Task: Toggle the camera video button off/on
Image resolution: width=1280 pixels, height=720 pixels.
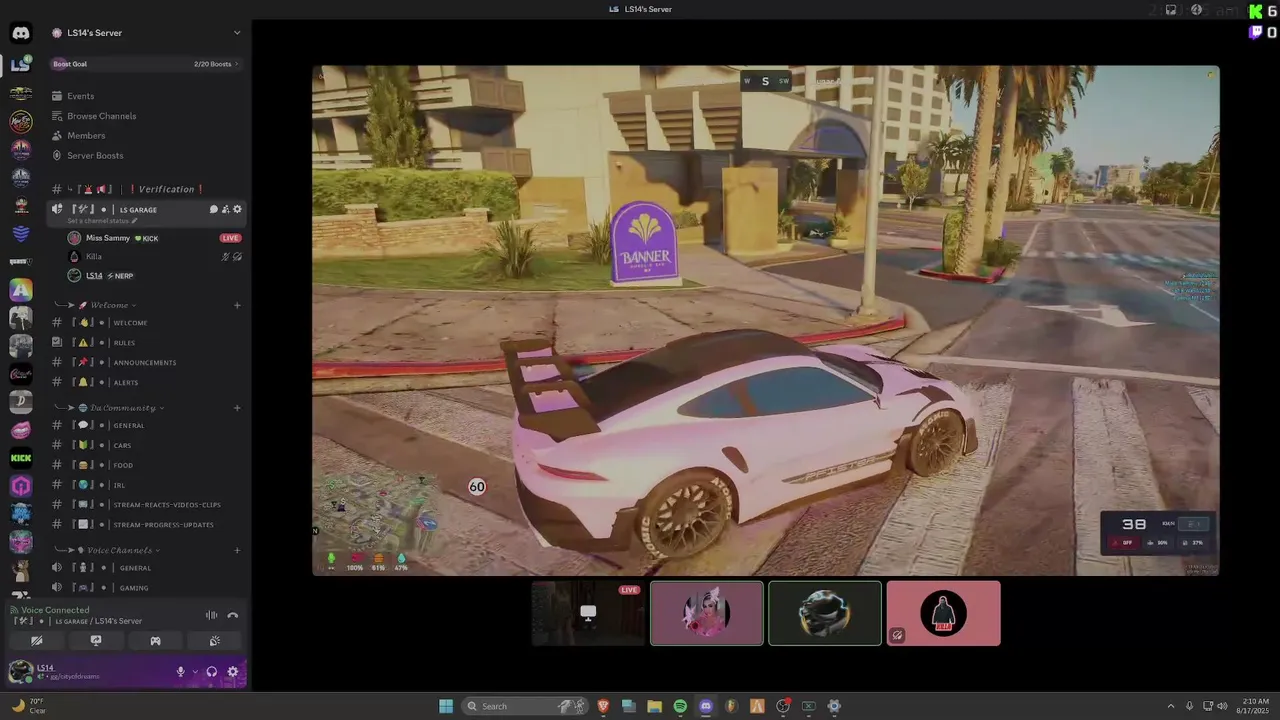Action: [x=37, y=641]
